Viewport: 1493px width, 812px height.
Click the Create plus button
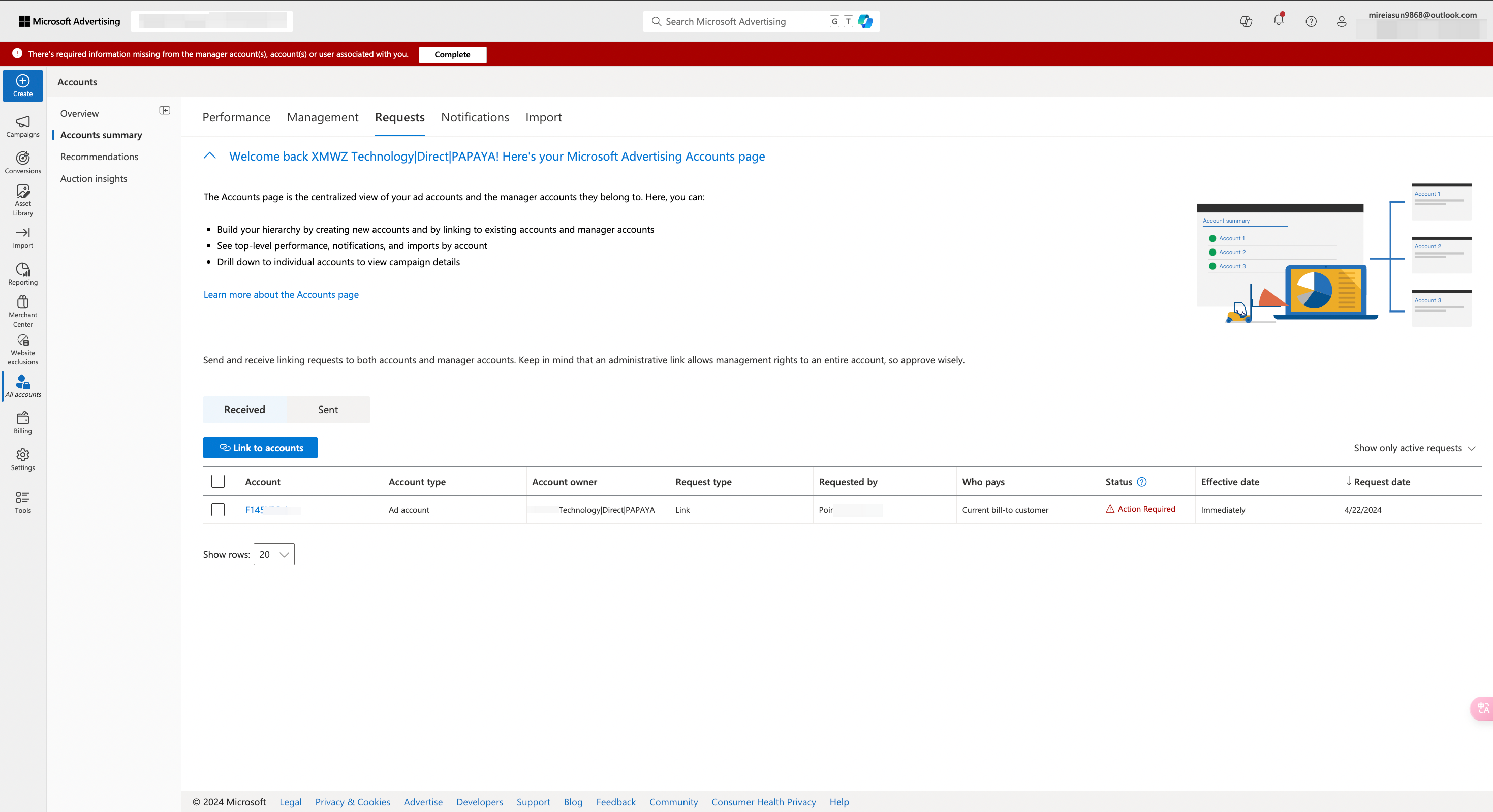(22, 85)
